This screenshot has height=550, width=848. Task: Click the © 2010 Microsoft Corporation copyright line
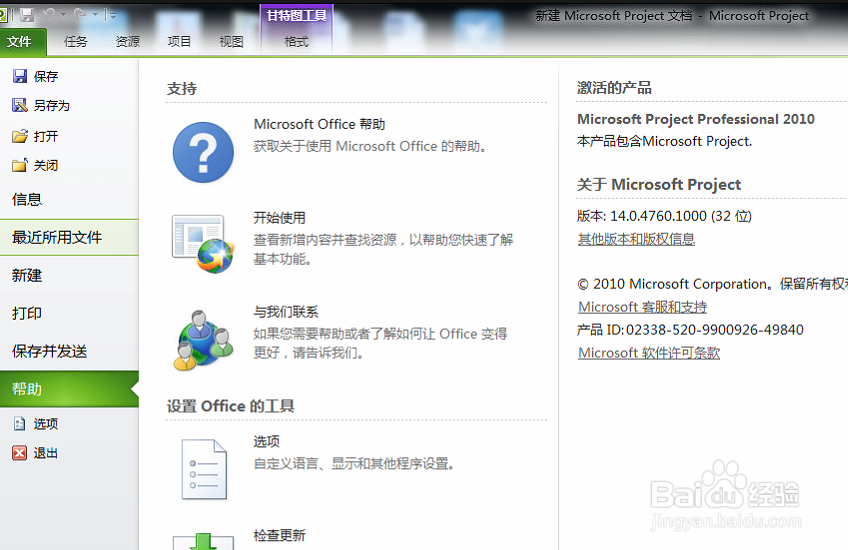pos(712,284)
